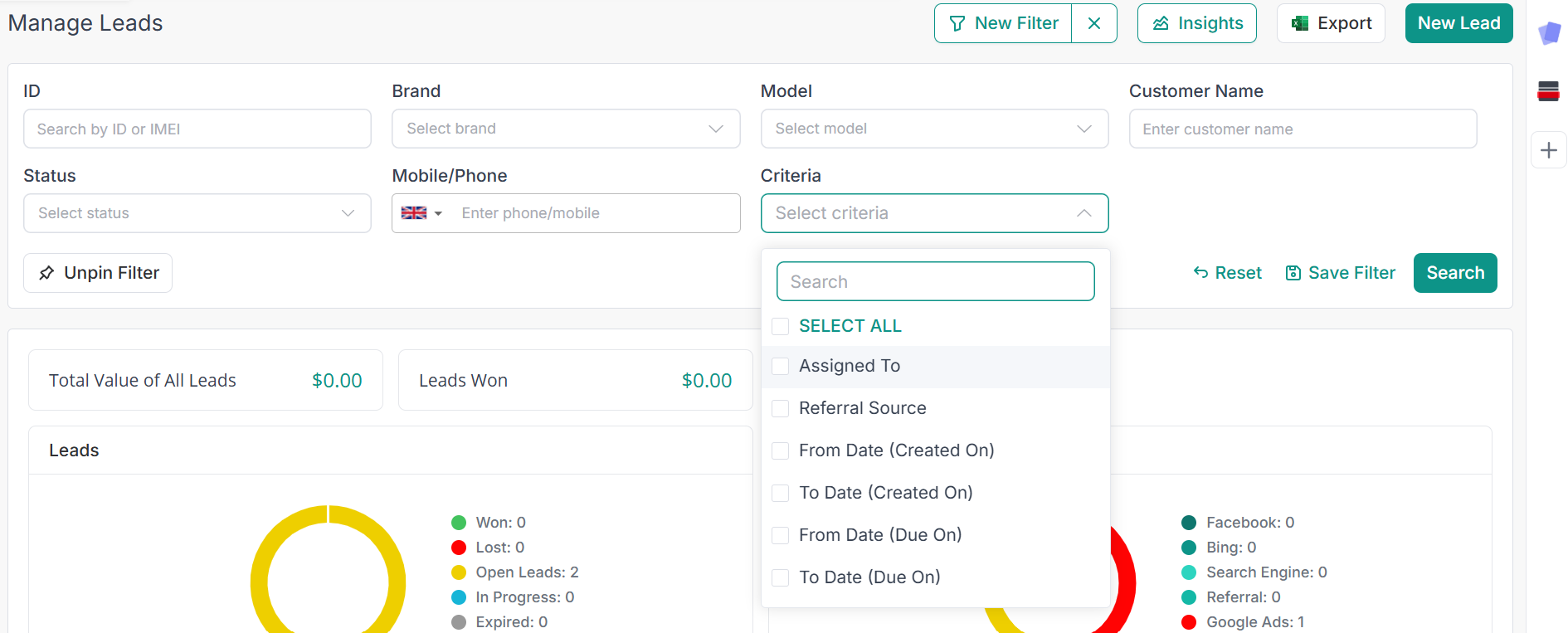The image size is (1568, 633).
Task: Tick the Assigned To criteria checkbox
Action: (781, 366)
